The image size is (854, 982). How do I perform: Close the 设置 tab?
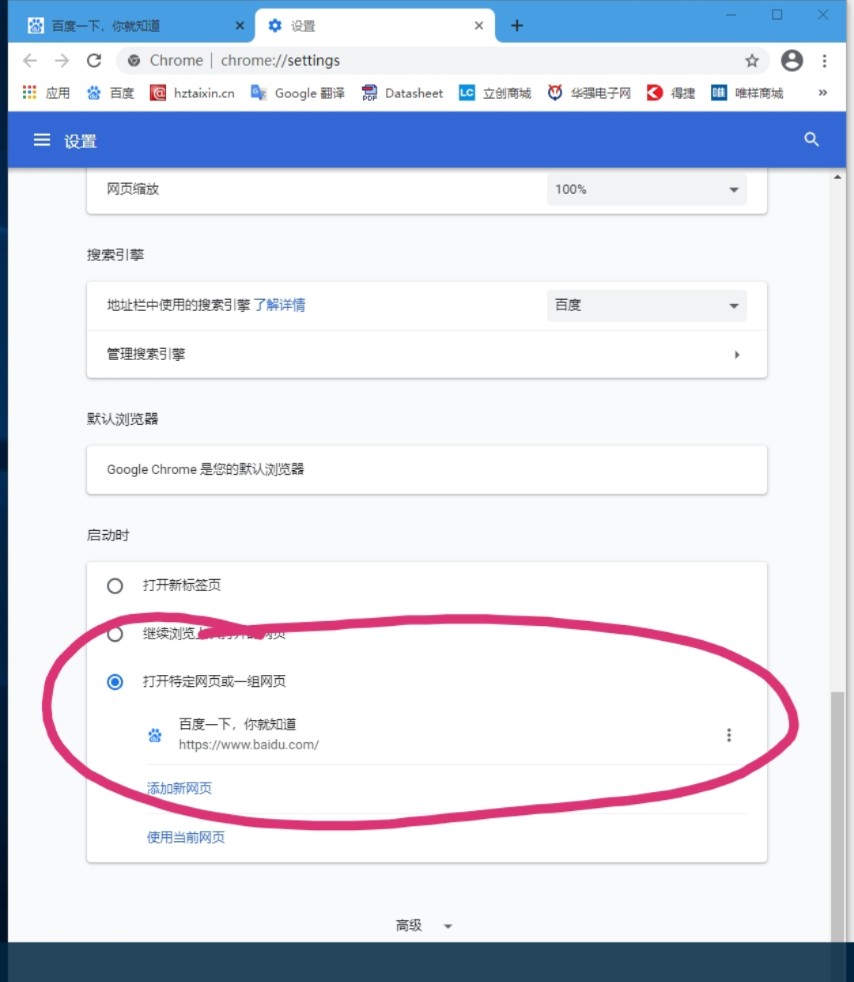(x=479, y=26)
